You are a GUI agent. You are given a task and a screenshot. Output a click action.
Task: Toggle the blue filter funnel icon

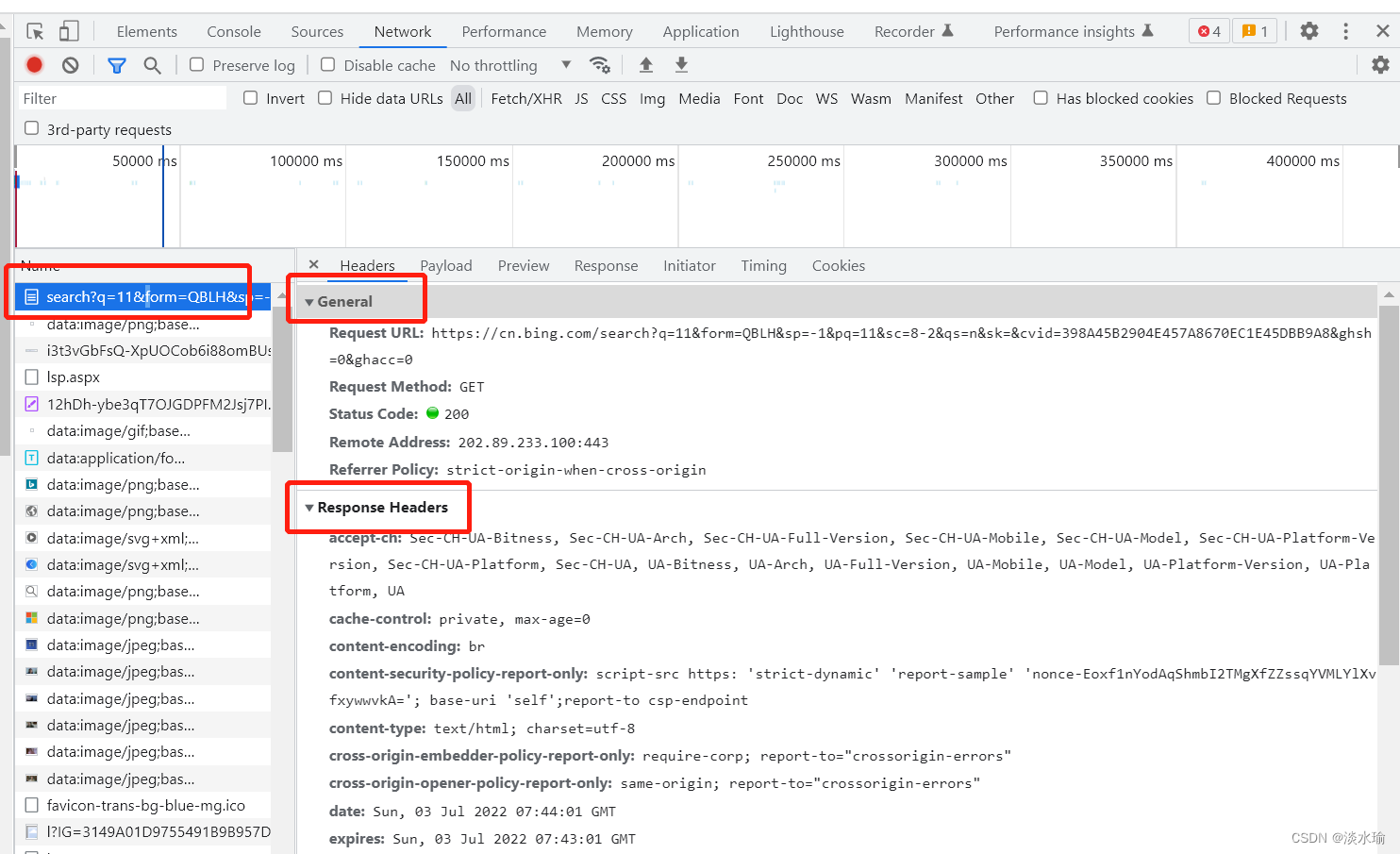tap(117, 65)
